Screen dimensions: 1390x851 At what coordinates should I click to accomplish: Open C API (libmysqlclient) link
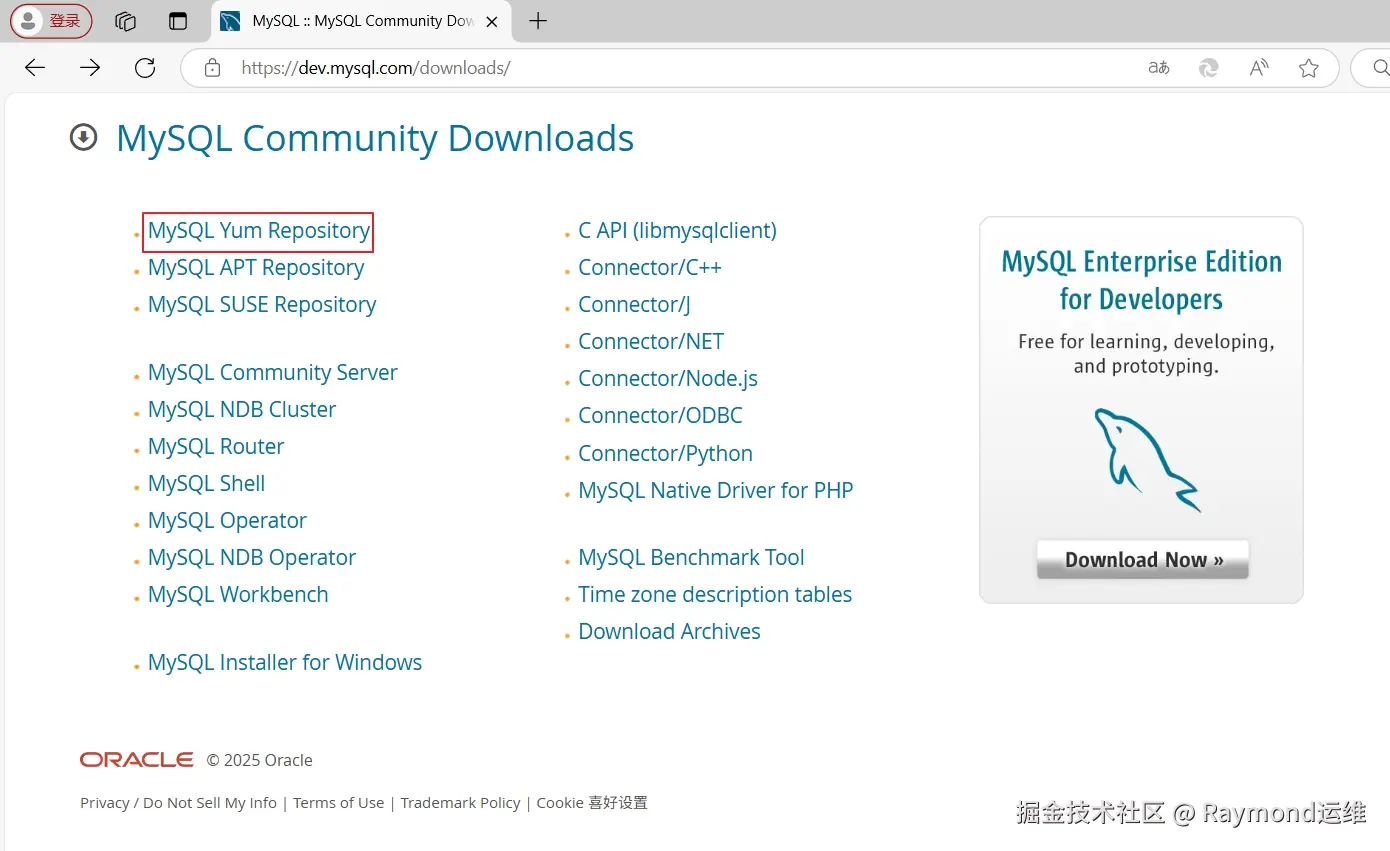click(677, 231)
